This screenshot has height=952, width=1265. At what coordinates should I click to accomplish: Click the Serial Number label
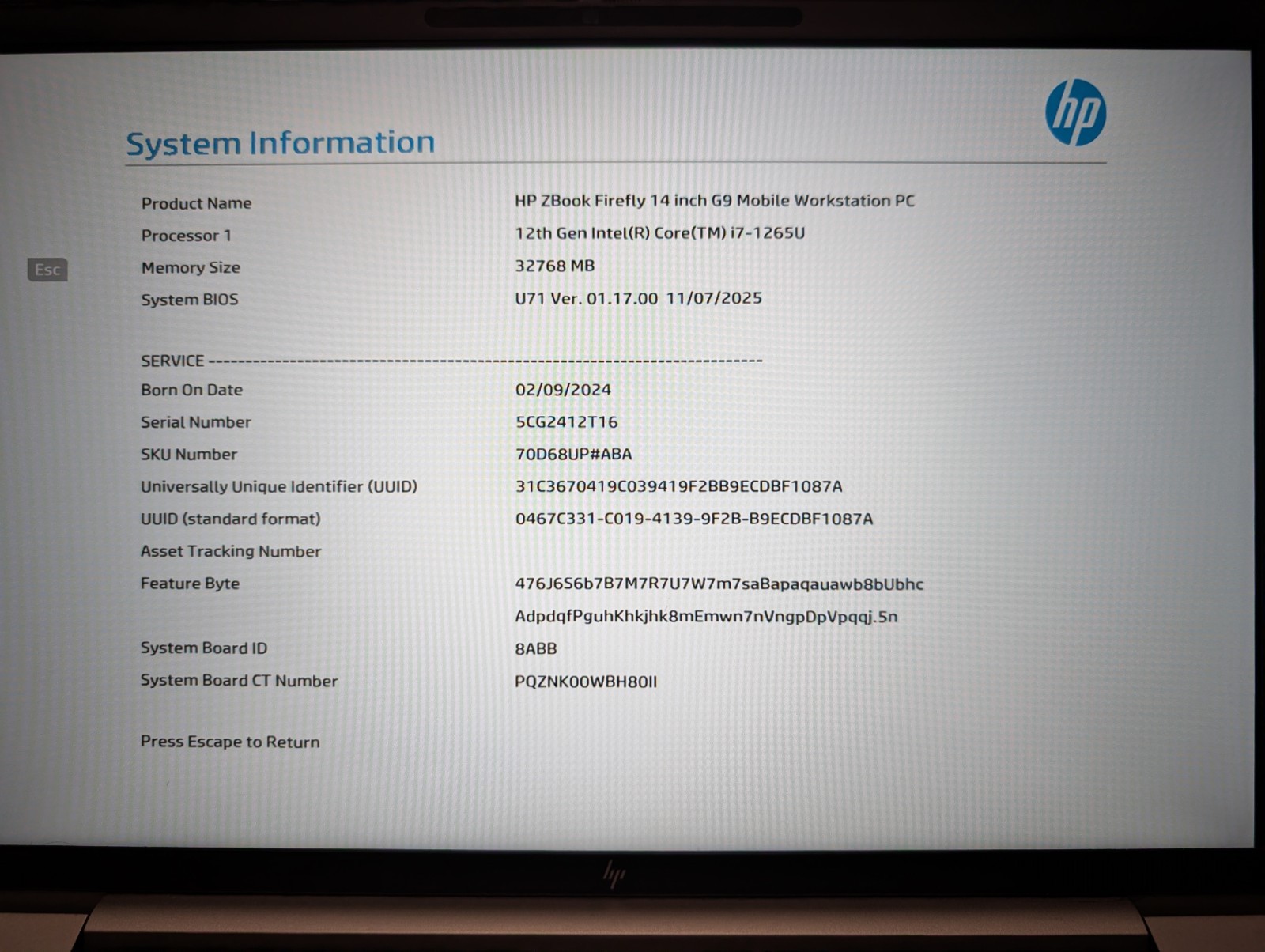point(195,422)
